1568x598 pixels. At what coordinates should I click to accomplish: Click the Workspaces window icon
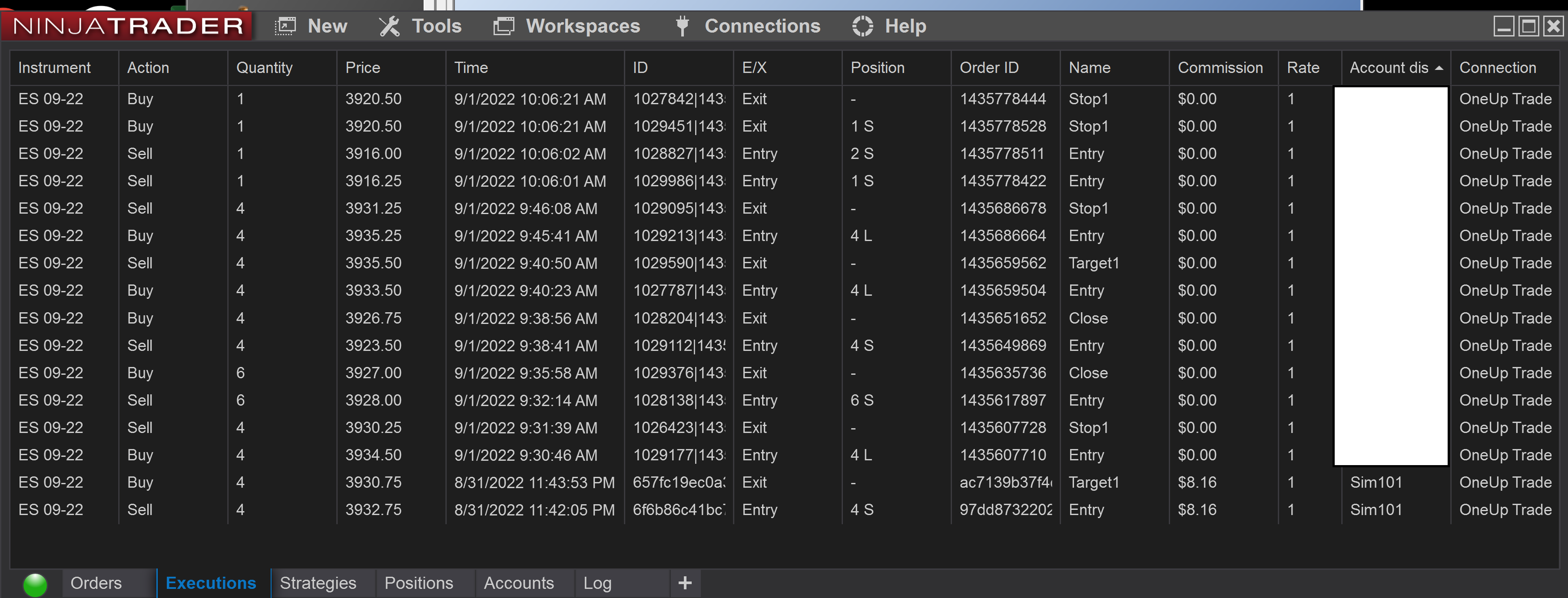(504, 26)
